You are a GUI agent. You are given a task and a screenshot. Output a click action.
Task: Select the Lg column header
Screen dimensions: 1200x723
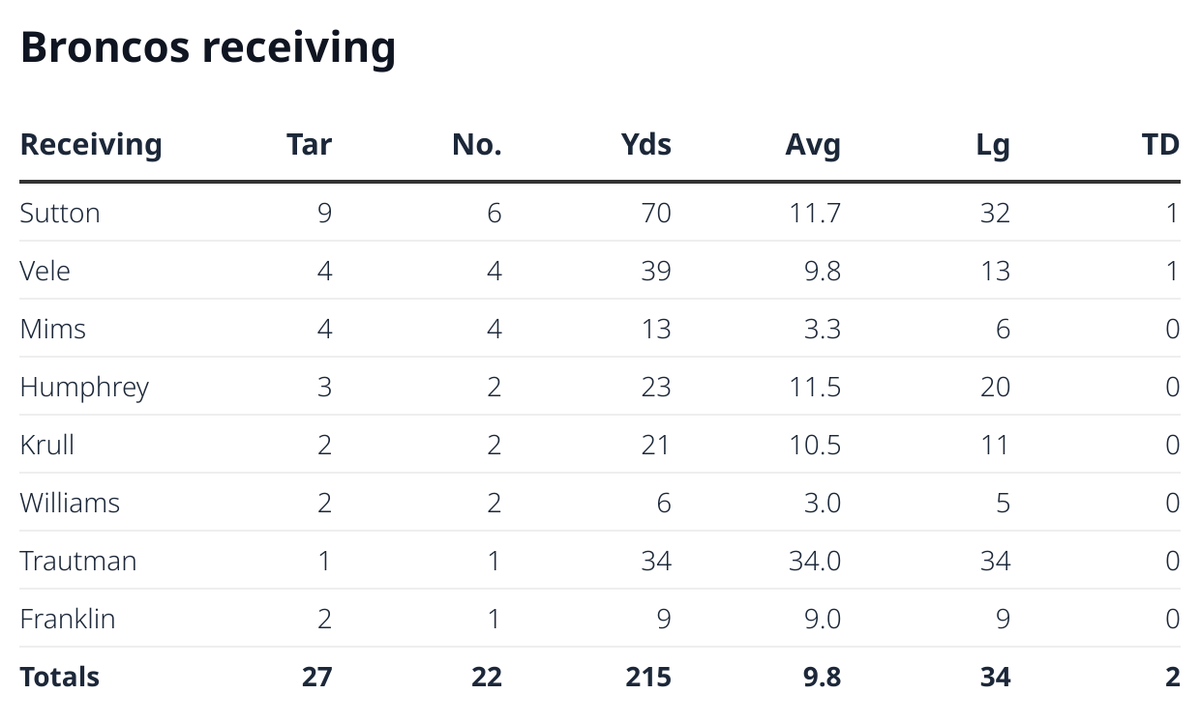(994, 145)
